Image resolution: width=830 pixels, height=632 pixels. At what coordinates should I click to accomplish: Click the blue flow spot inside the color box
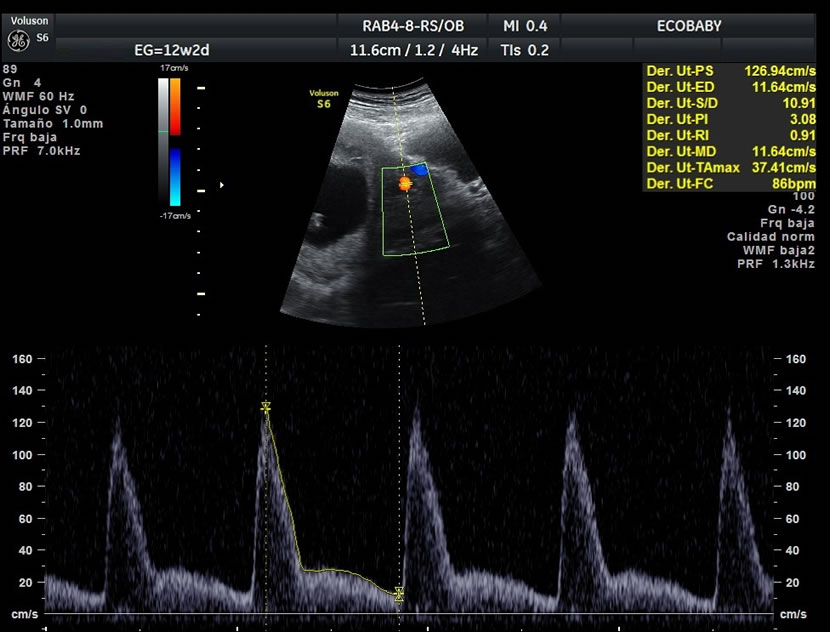click(x=420, y=171)
